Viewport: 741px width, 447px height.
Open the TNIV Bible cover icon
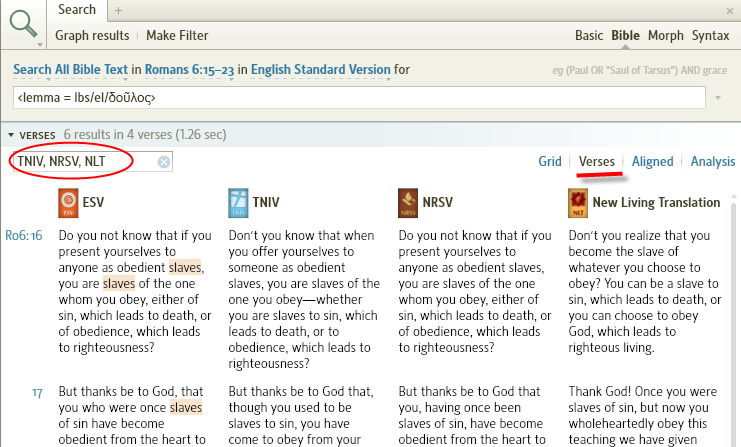[x=238, y=203]
